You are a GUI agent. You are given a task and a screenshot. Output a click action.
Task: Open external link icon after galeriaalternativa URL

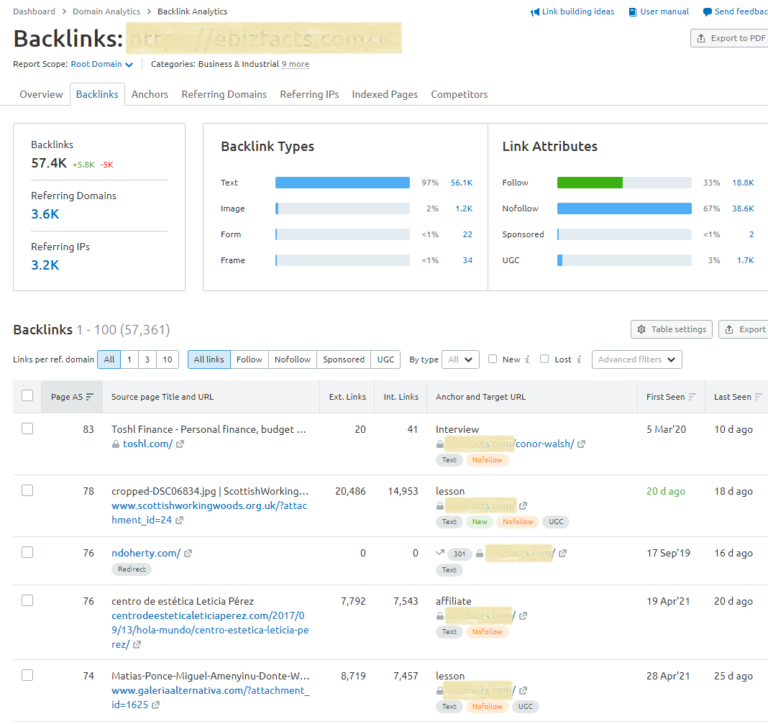pos(155,705)
